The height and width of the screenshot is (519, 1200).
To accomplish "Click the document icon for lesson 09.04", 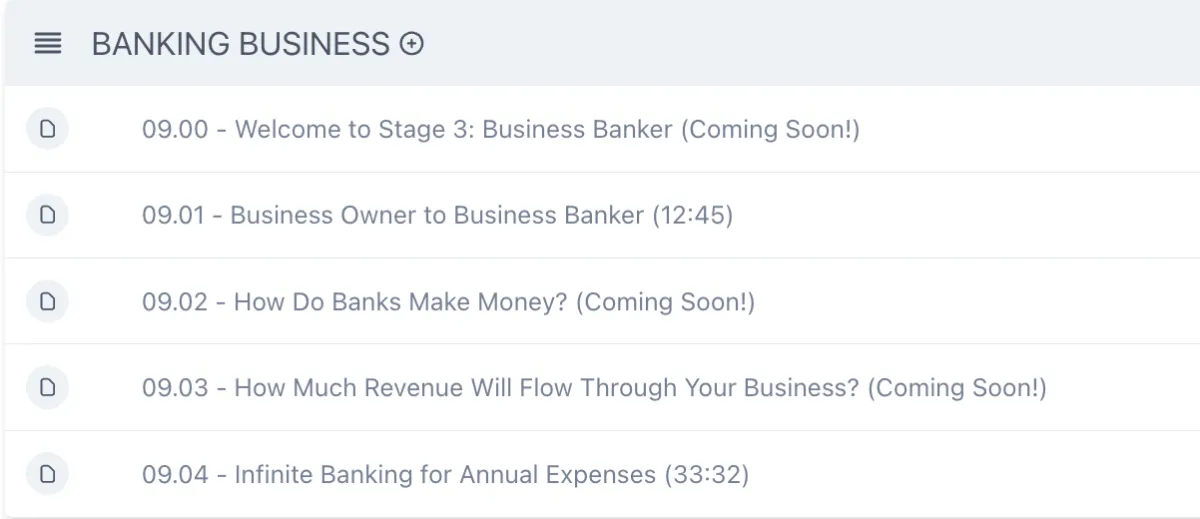I will [47, 473].
